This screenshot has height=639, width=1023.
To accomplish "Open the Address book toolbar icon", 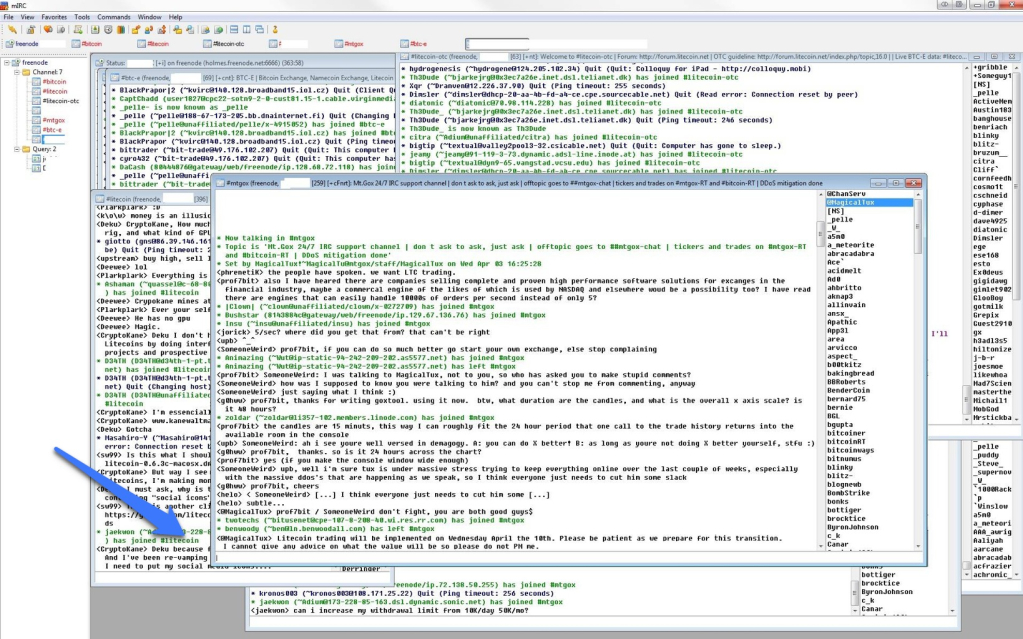I will coord(95,29).
